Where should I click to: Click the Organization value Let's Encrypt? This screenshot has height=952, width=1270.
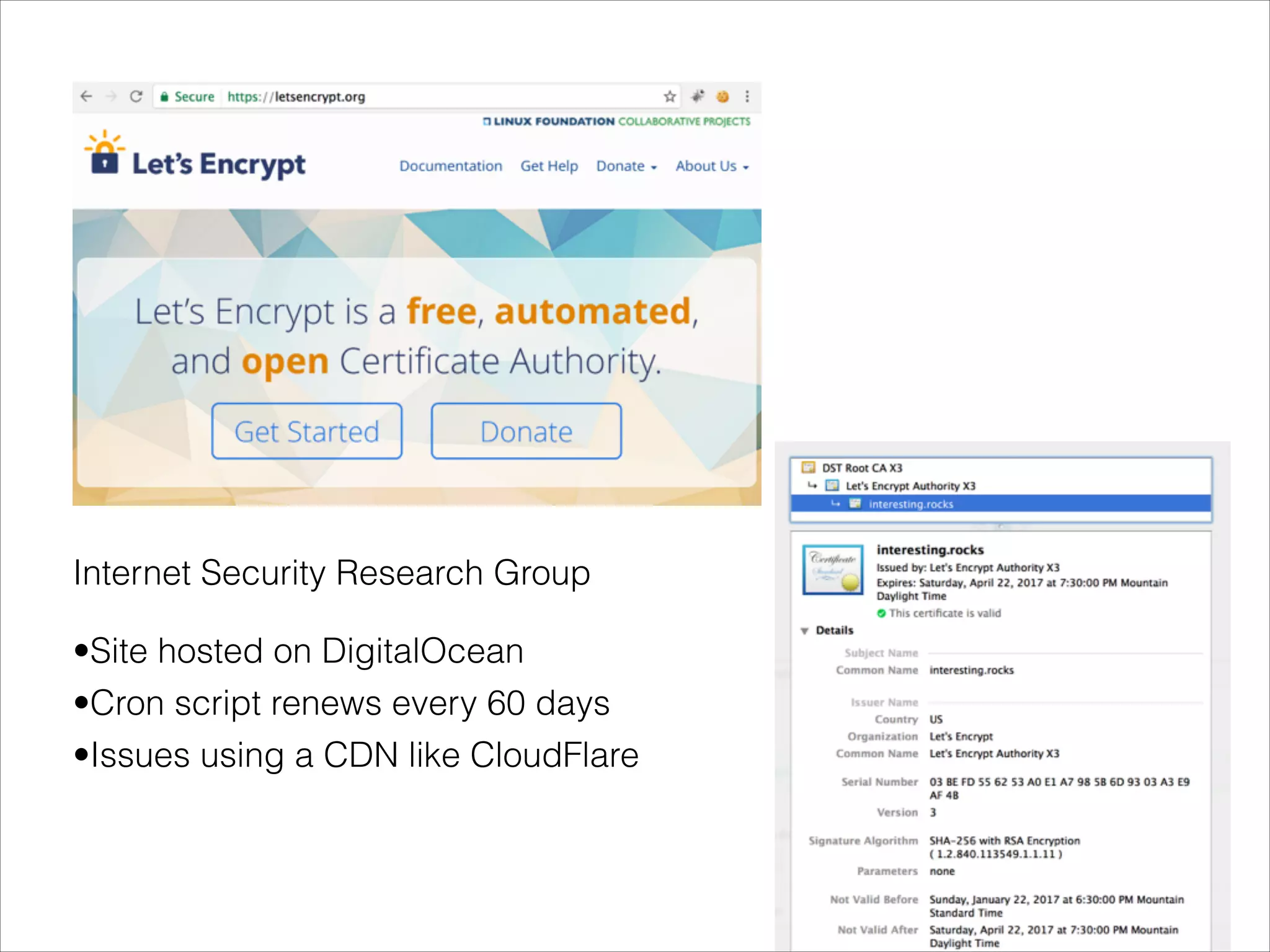click(961, 736)
